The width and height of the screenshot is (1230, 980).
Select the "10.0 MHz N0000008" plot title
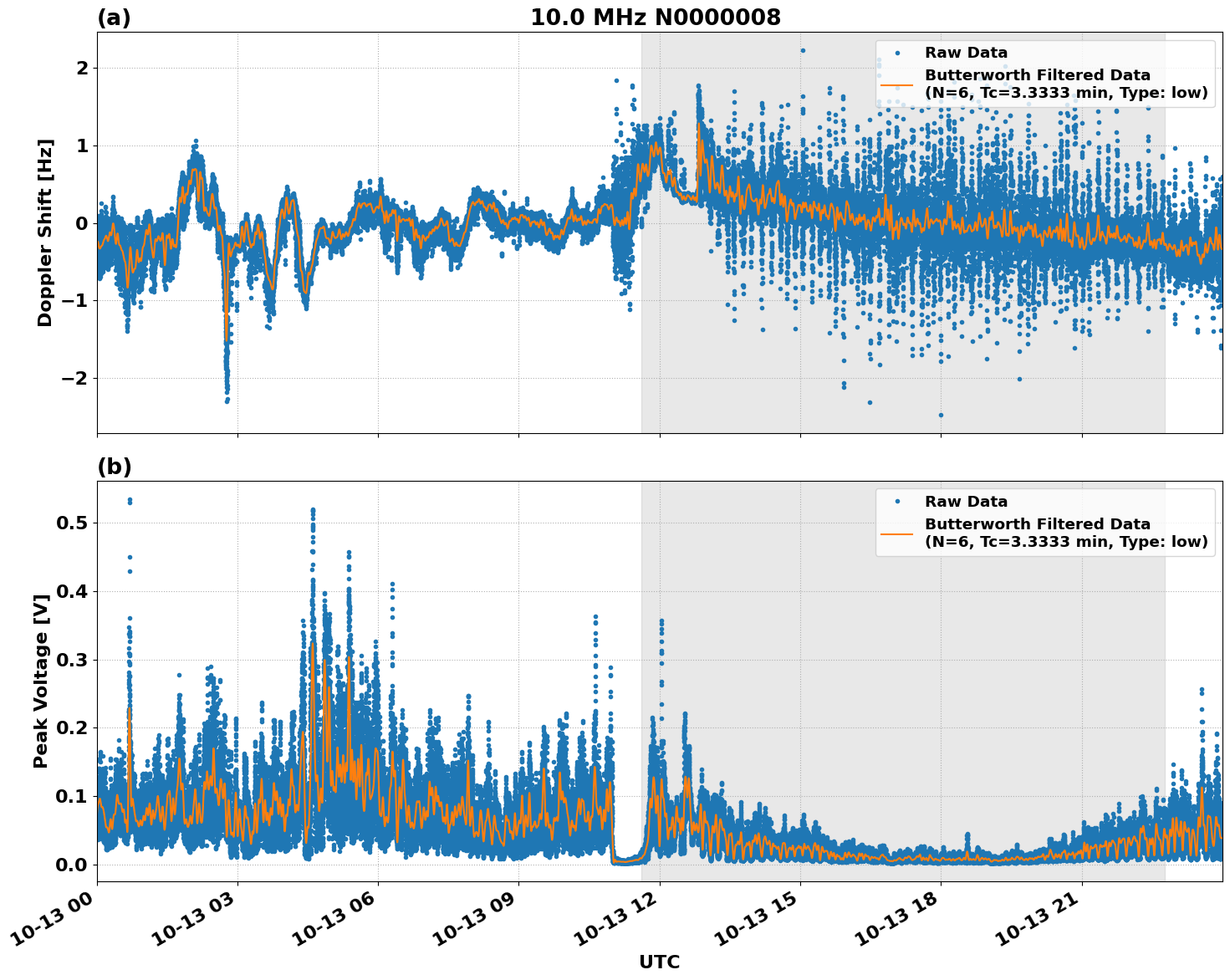[655, 18]
